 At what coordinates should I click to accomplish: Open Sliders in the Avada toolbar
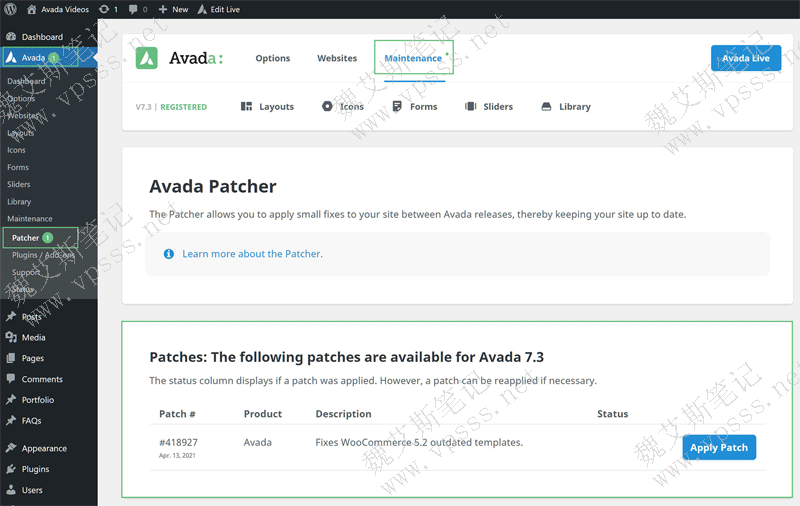coord(489,107)
